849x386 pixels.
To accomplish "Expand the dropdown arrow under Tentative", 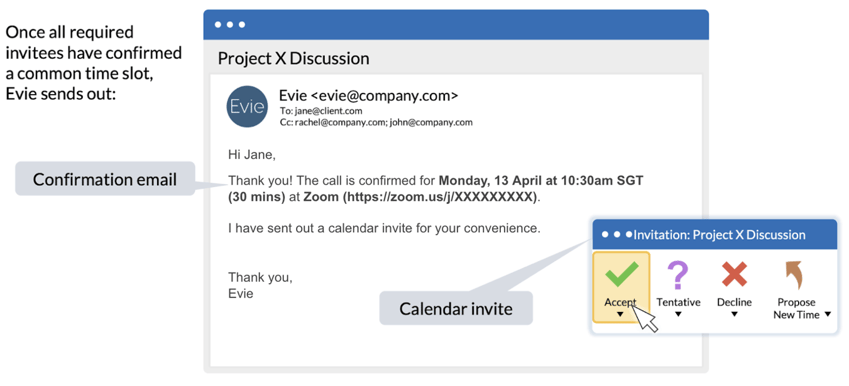I will pyautogui.click(x=678, y=314).
